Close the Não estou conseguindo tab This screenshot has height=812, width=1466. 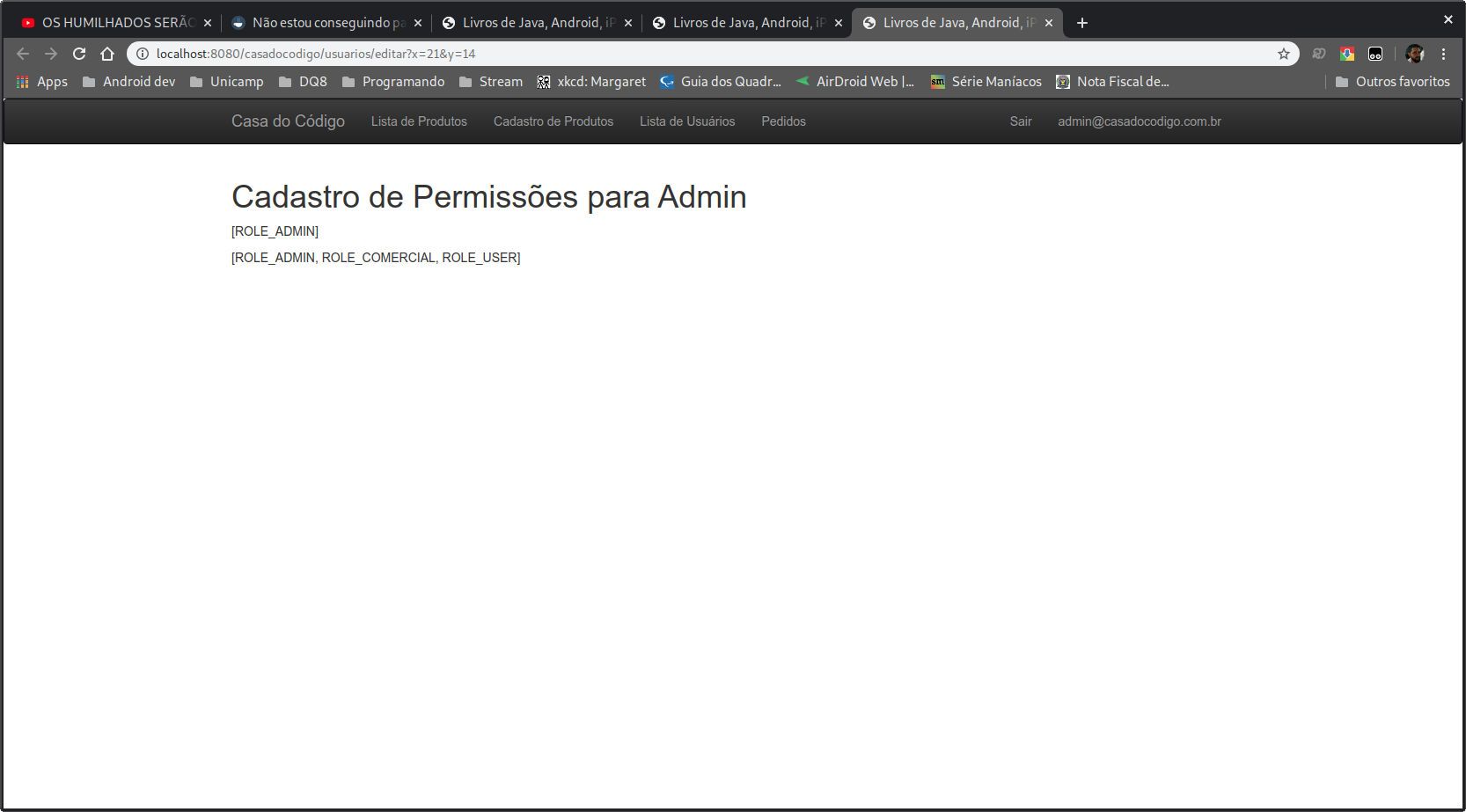(418, 23)
